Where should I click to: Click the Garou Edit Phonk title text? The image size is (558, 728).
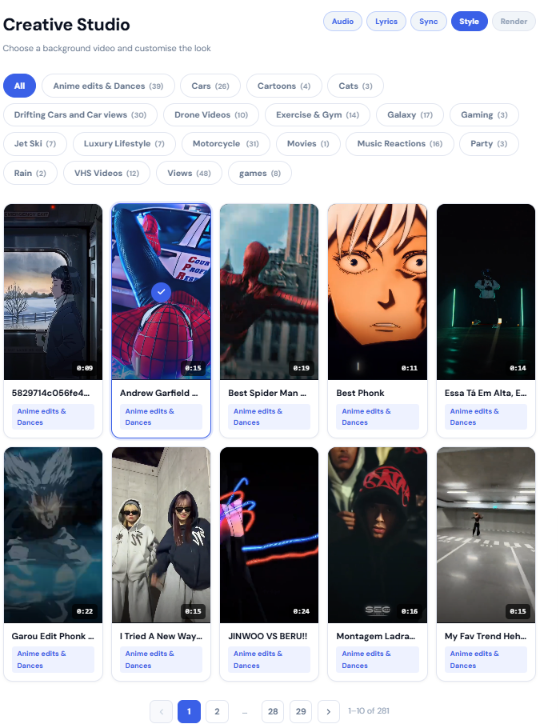pyautogui.click(x=53, y=637)
